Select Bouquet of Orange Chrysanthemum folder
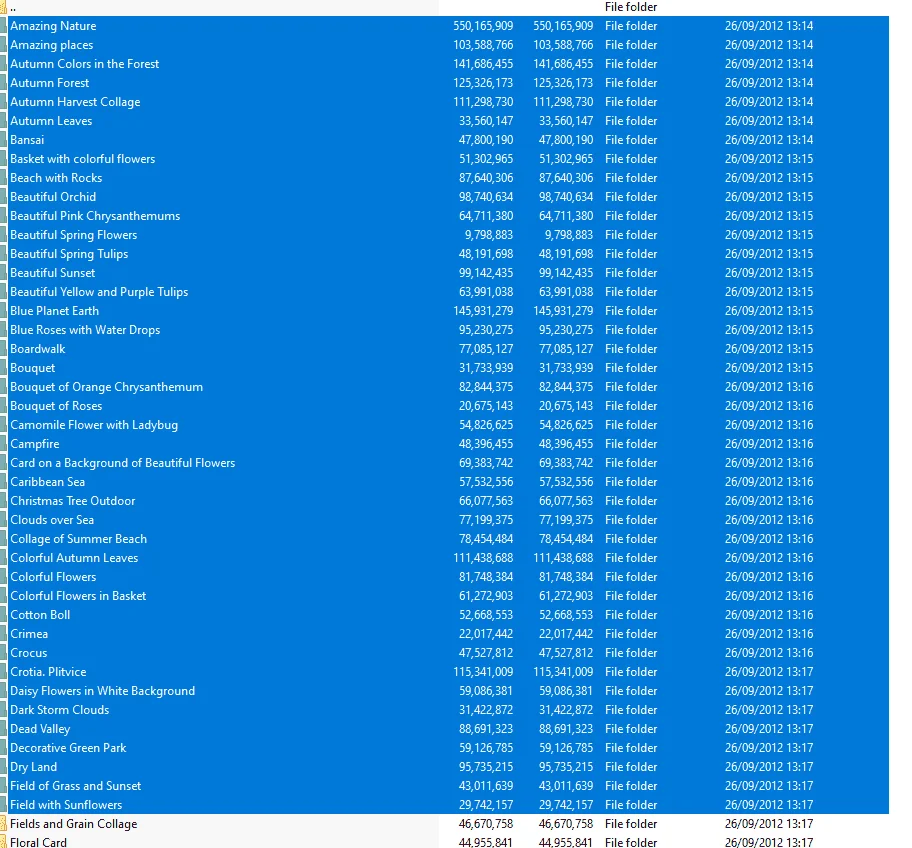Image resolution: width=912 pixels, height=848 pixels. pyautogui.click(x=106, y=387)
